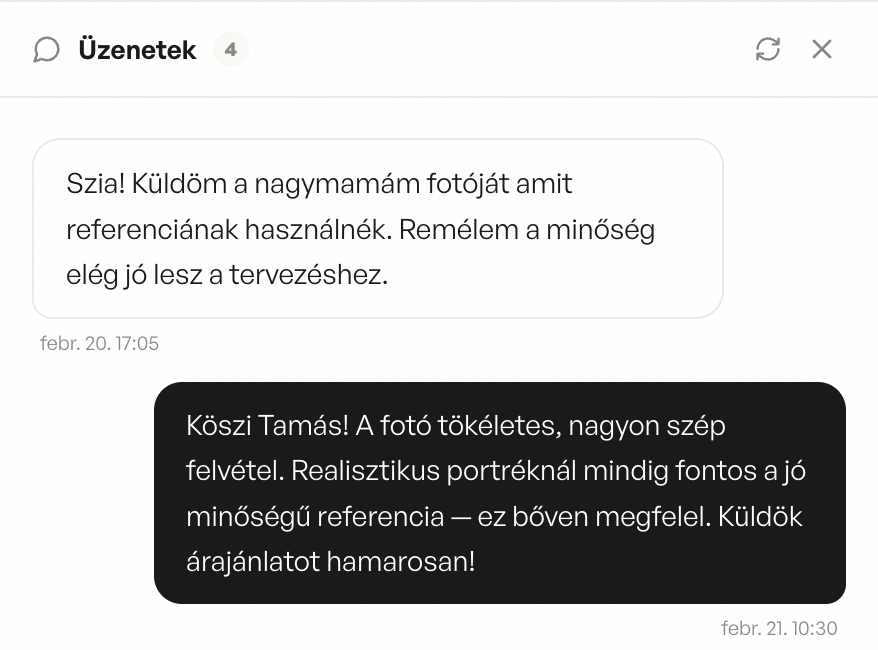Tap the refresh icon to update the thread

pyautogui.click(x=768, y=48)
